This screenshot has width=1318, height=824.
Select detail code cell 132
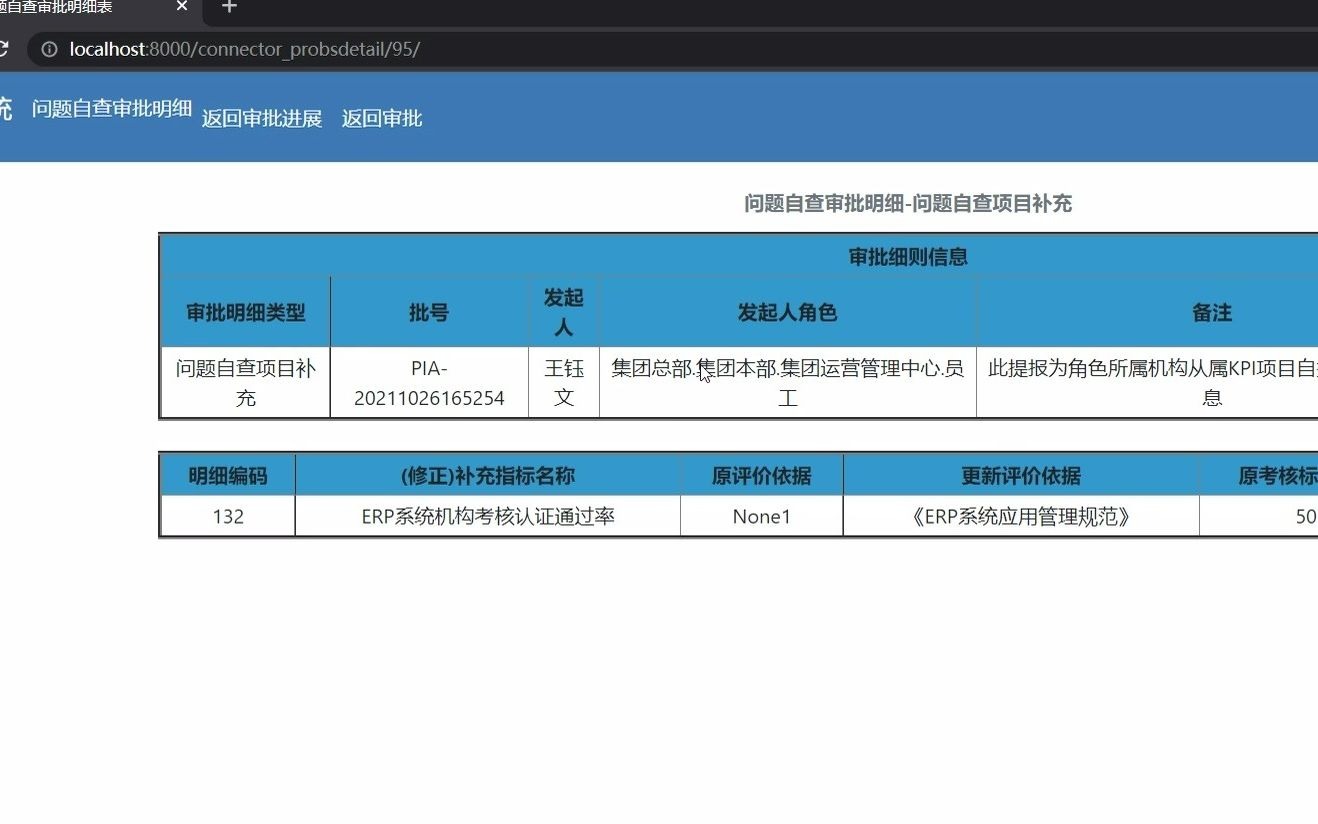(228, 517)
